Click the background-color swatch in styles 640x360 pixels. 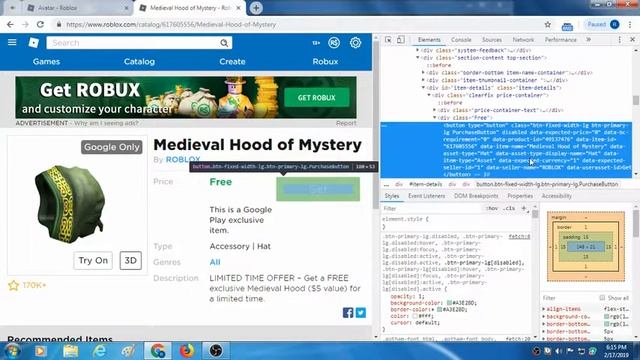point(449,303)
